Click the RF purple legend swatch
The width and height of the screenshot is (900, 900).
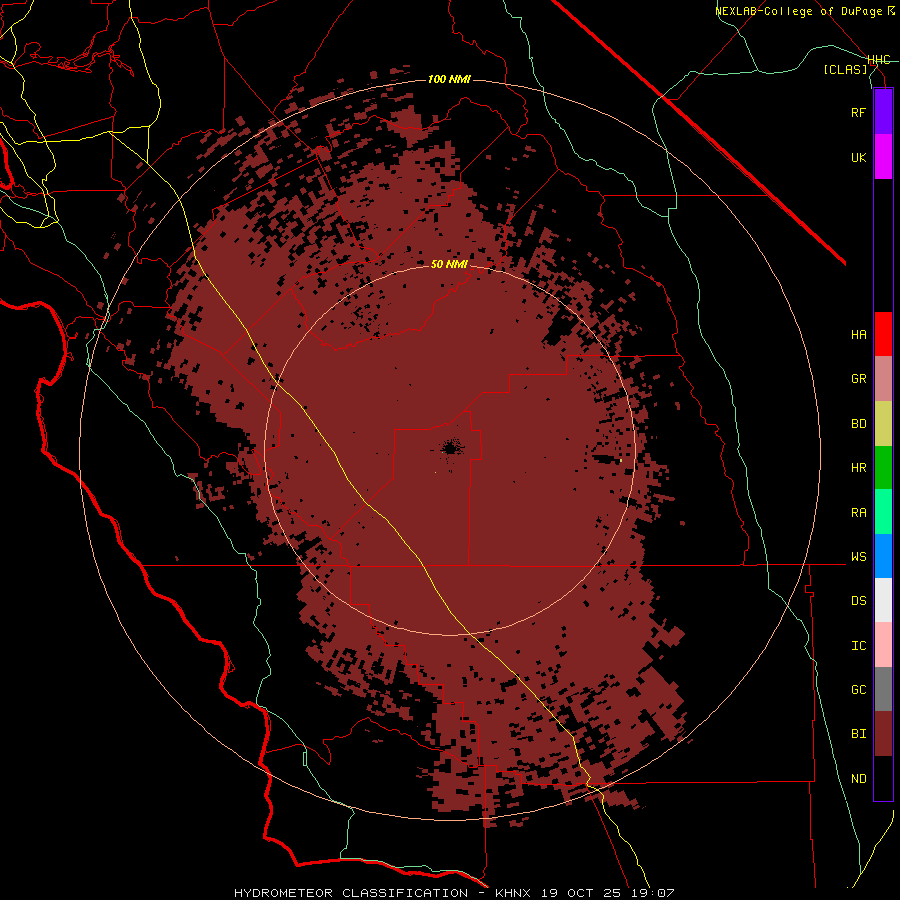(883, 112)
